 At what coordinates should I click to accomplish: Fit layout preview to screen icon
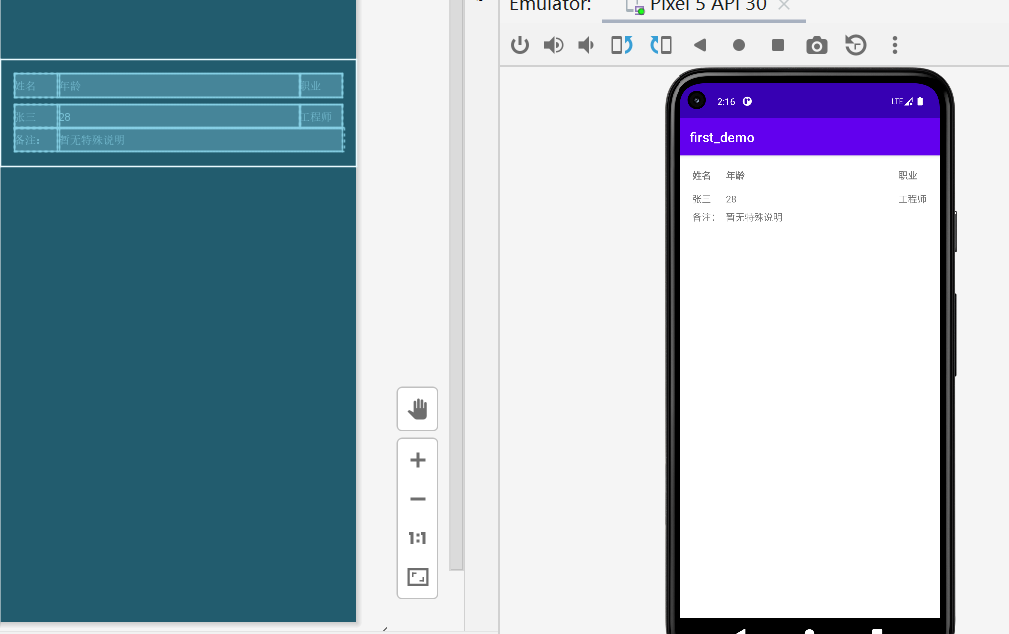(418, 577)
